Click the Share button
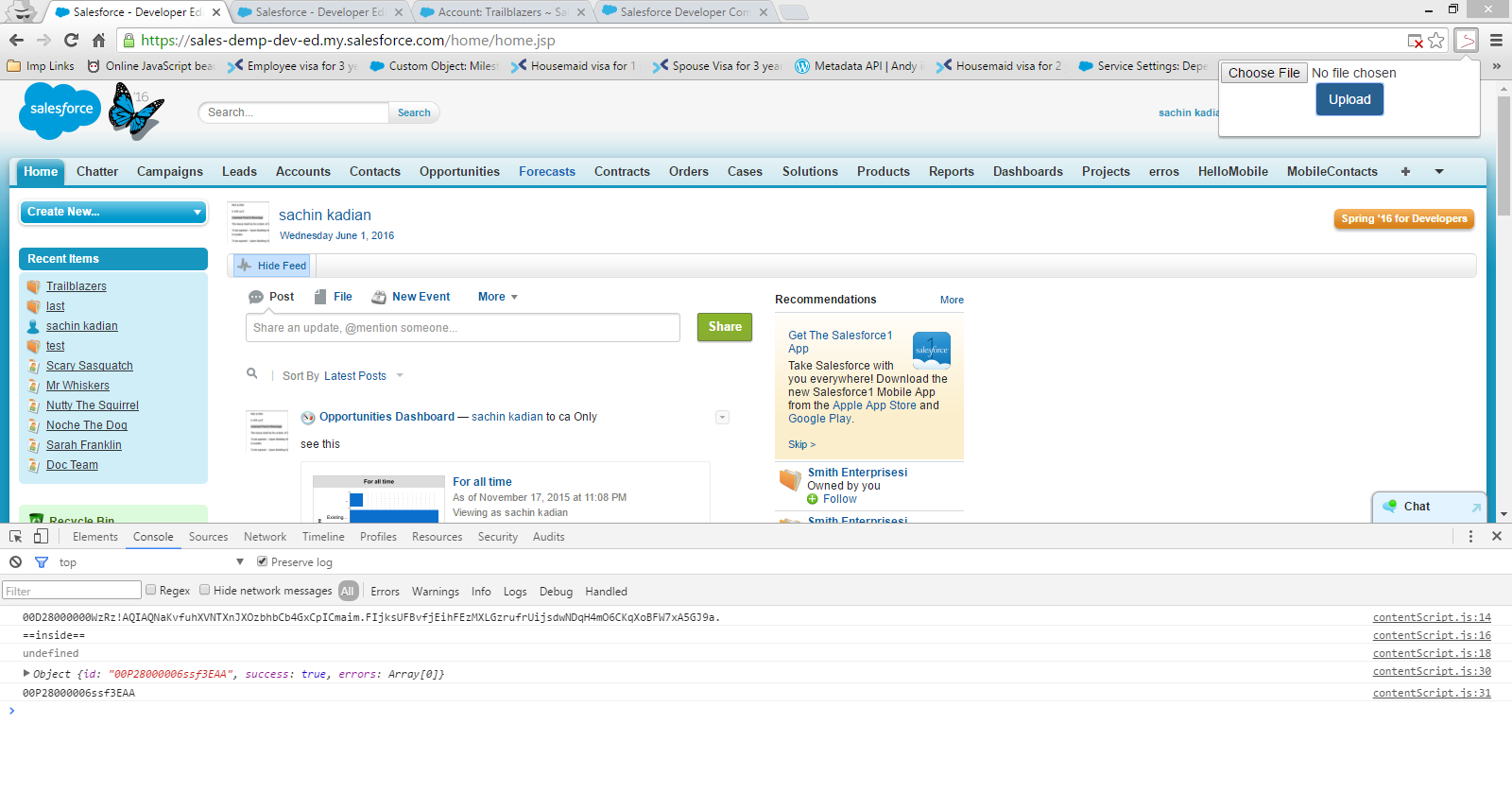1512x810 pixels. [725, 327]
